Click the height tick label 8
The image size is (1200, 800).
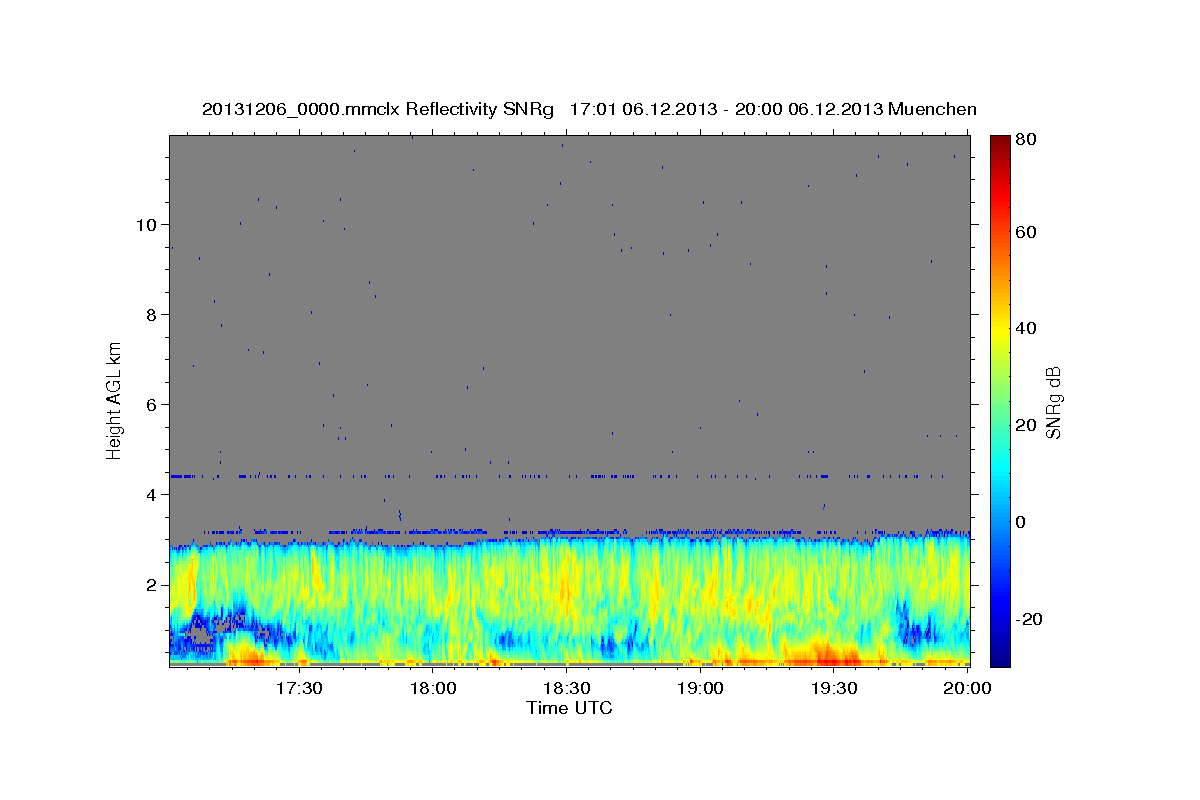(x=151, y=315)
